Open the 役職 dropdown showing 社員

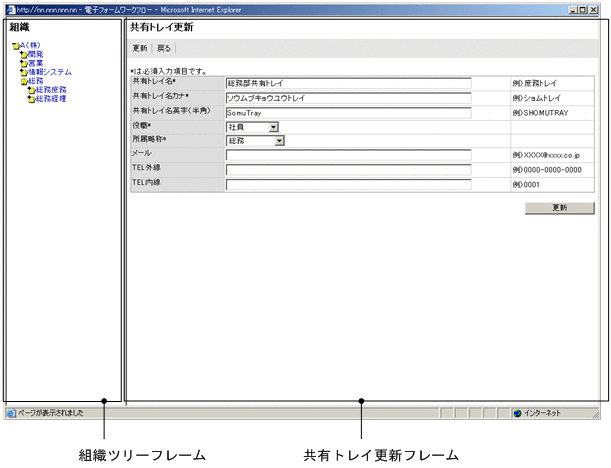(252, 127)
